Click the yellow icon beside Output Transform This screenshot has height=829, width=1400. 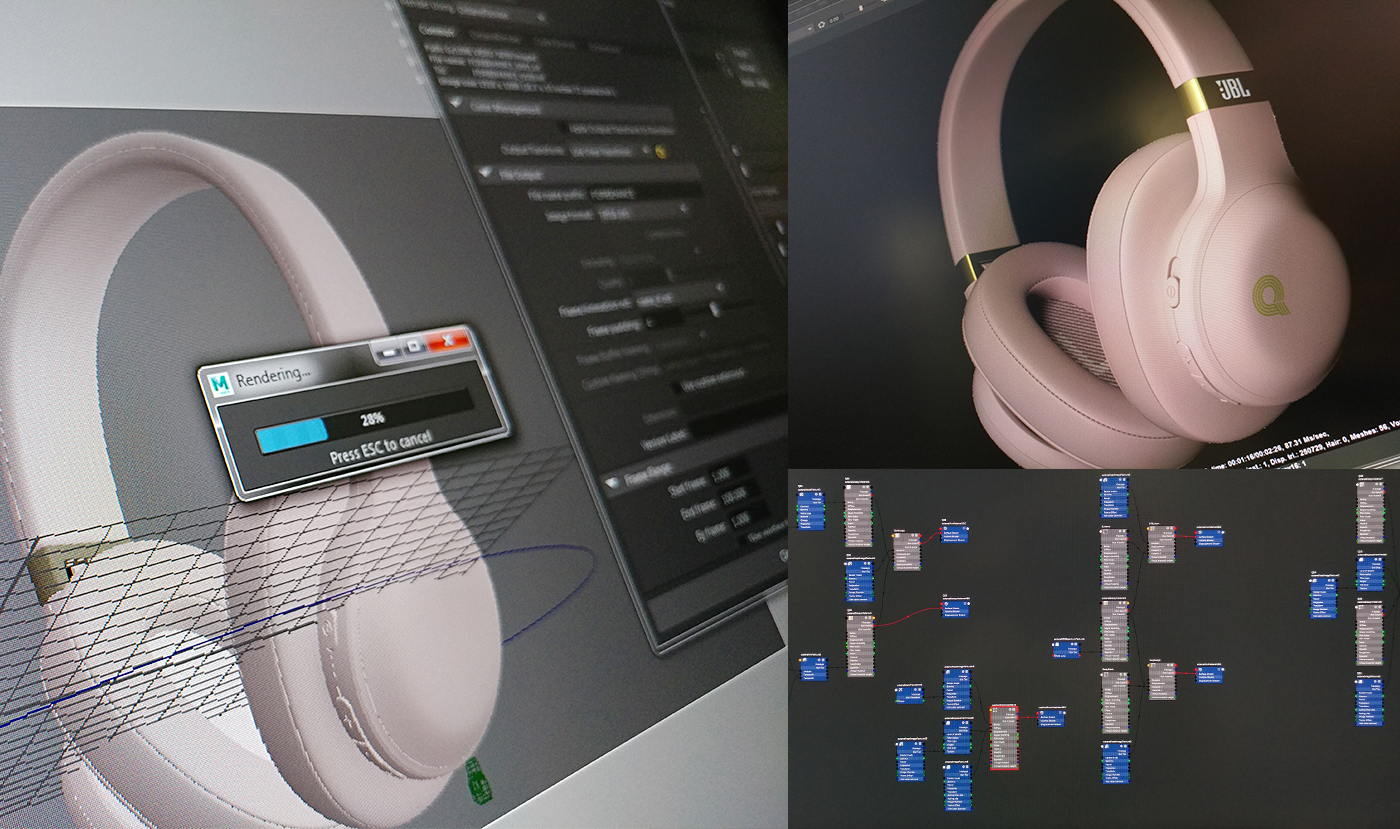659,153
